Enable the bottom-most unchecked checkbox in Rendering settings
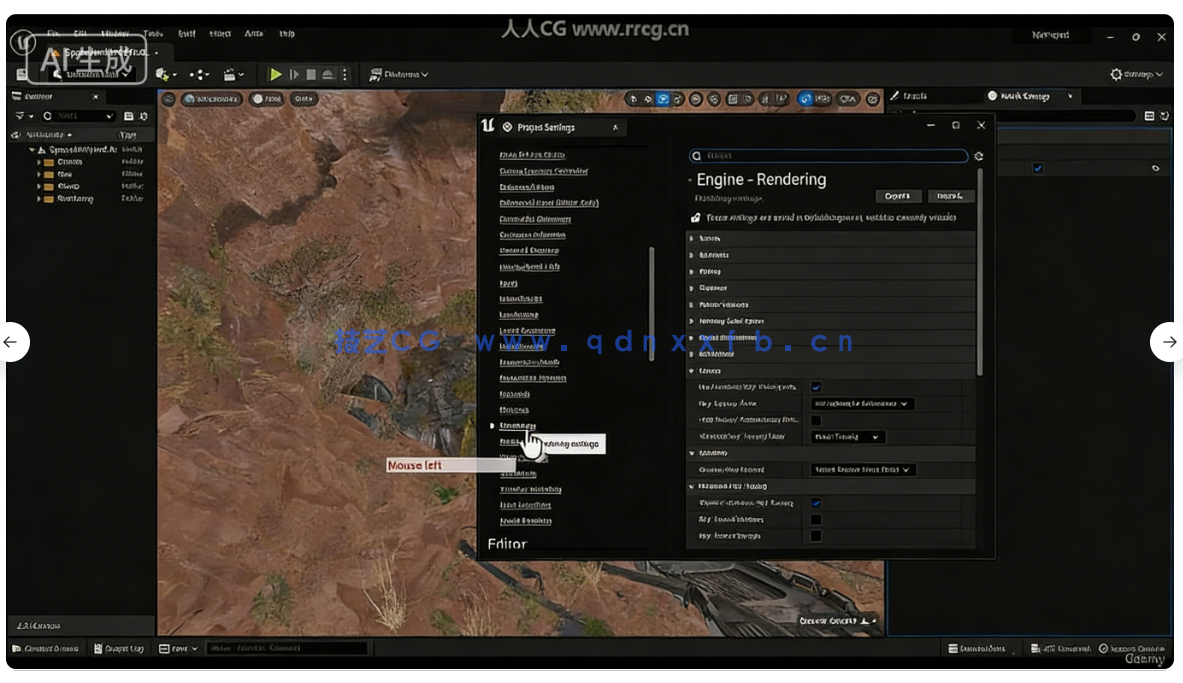Viewport: 1183px width, 683px height. 816,536
